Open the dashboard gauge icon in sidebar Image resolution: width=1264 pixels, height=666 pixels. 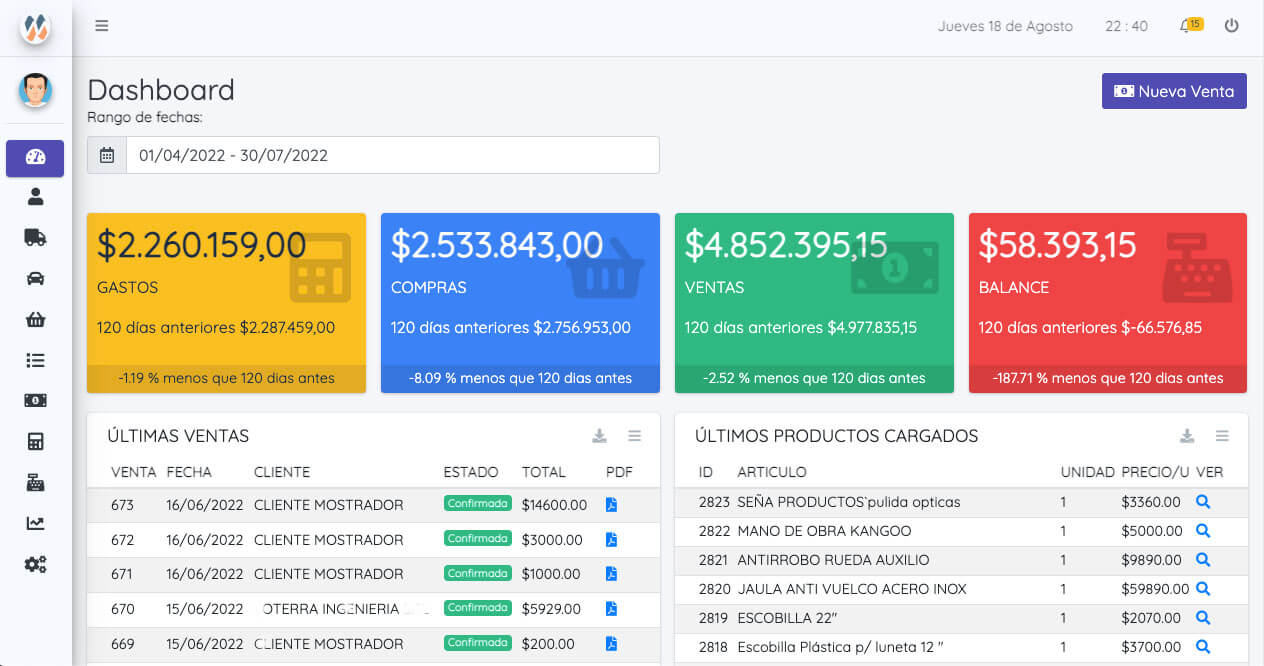pos(35,157)
